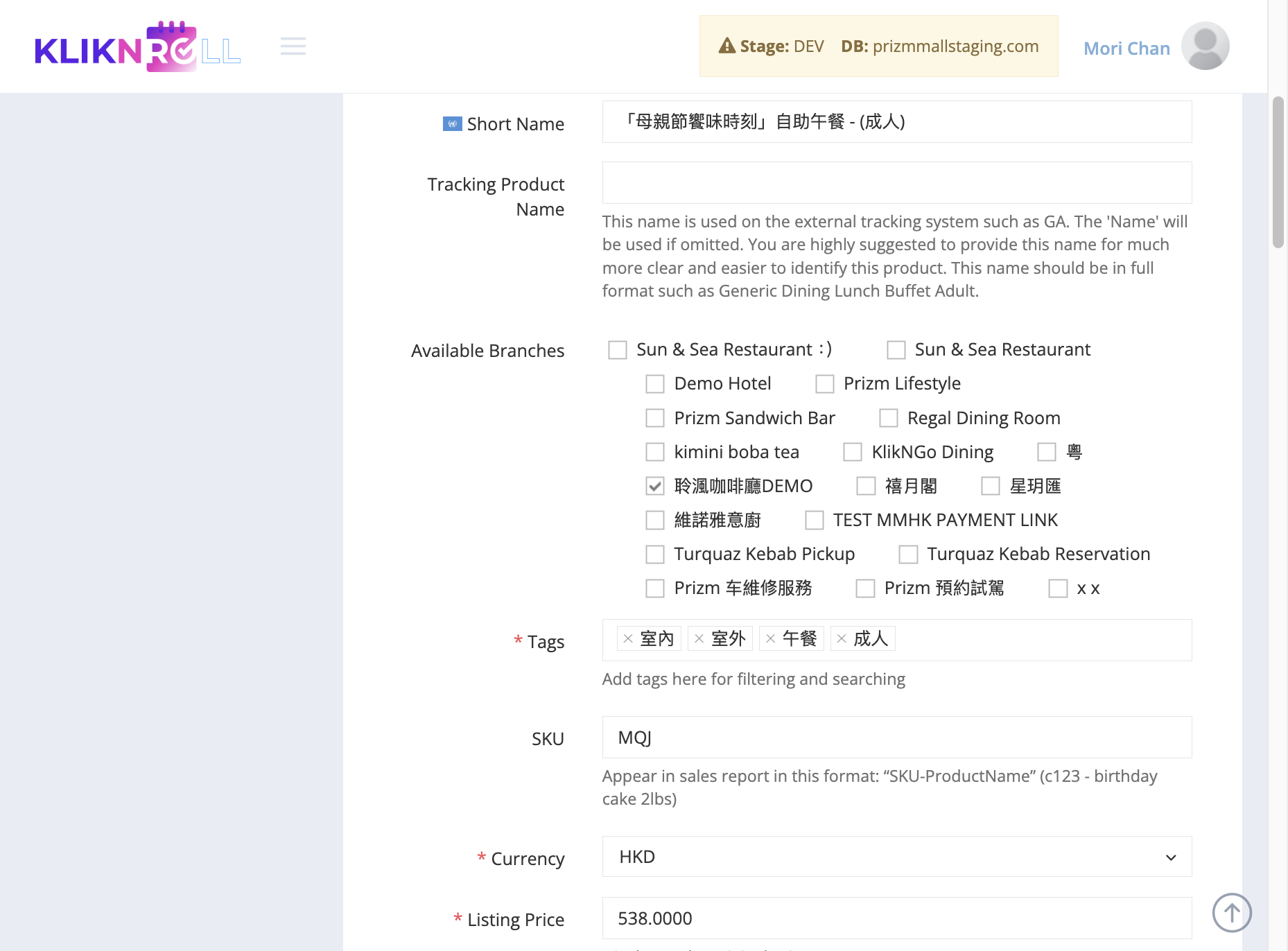
Task: Click the scroll-to-top arrow button
Action: [1232, 913]
